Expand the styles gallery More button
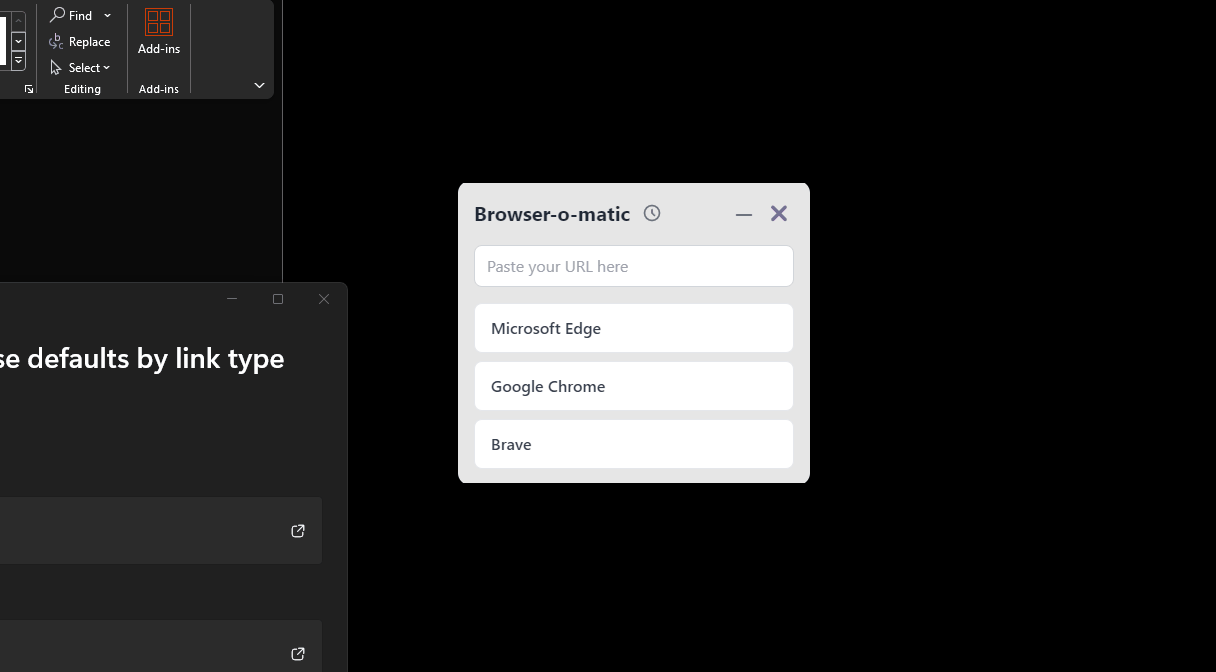 [x=18, y=61]
